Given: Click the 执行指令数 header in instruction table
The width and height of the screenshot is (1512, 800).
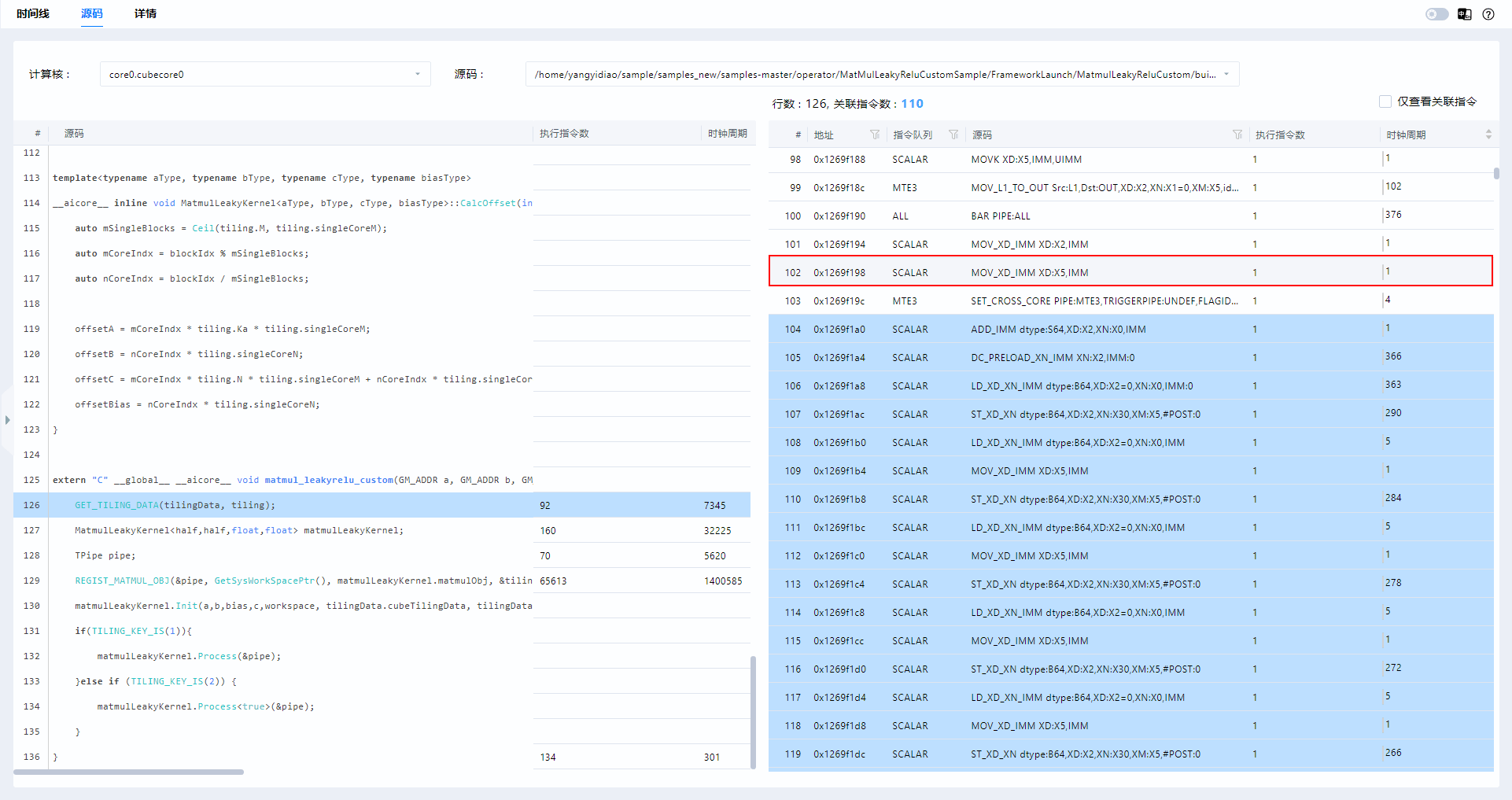Looking at the screenshot, I should [x=1280, y=135].
